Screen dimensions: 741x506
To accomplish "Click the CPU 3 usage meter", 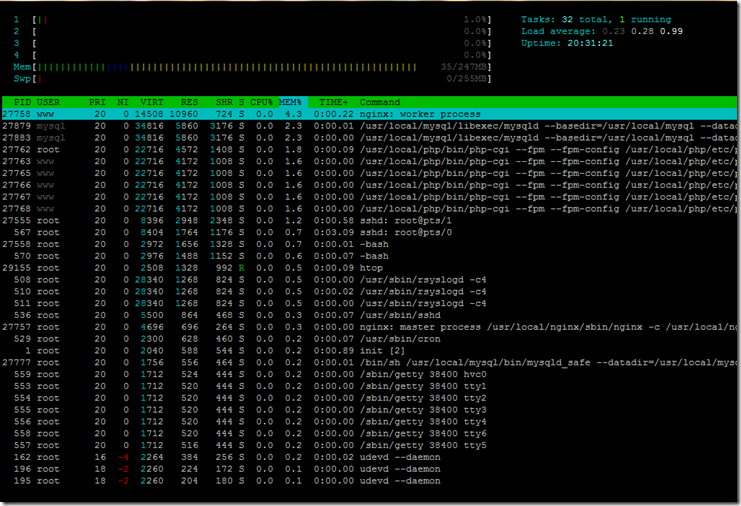I will click(x=252, y=43).
